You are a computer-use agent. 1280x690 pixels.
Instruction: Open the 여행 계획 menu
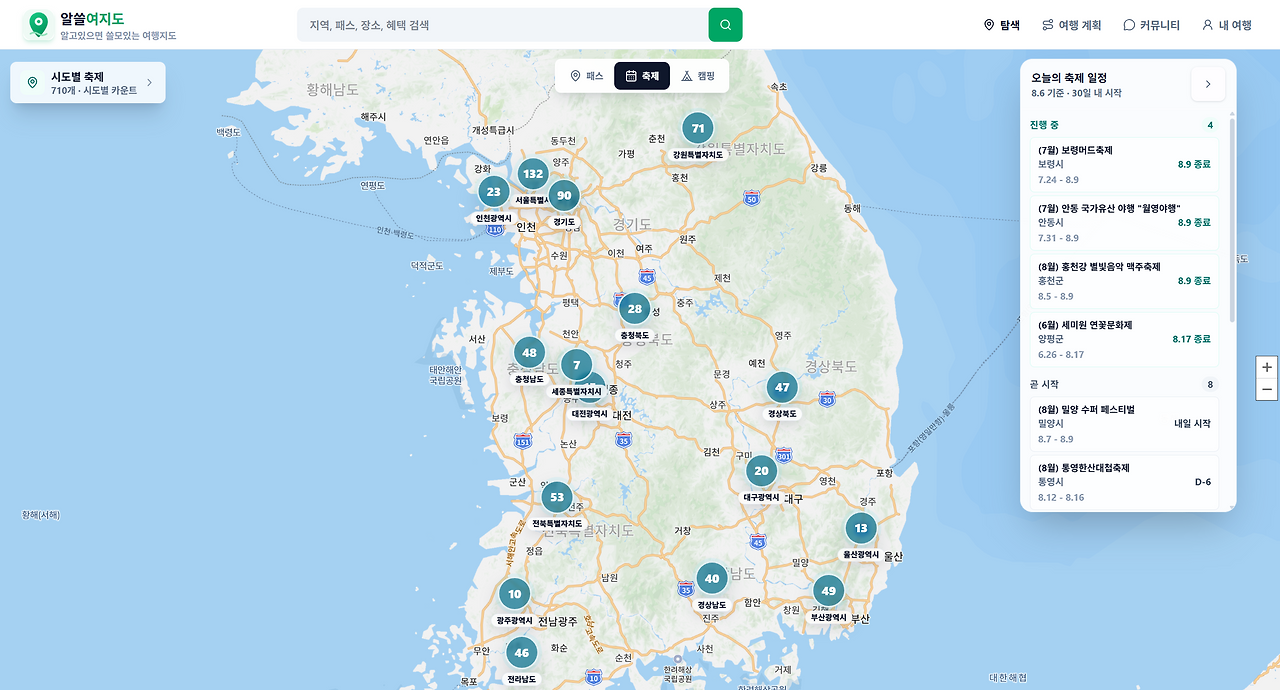(x=1071, y=25)
